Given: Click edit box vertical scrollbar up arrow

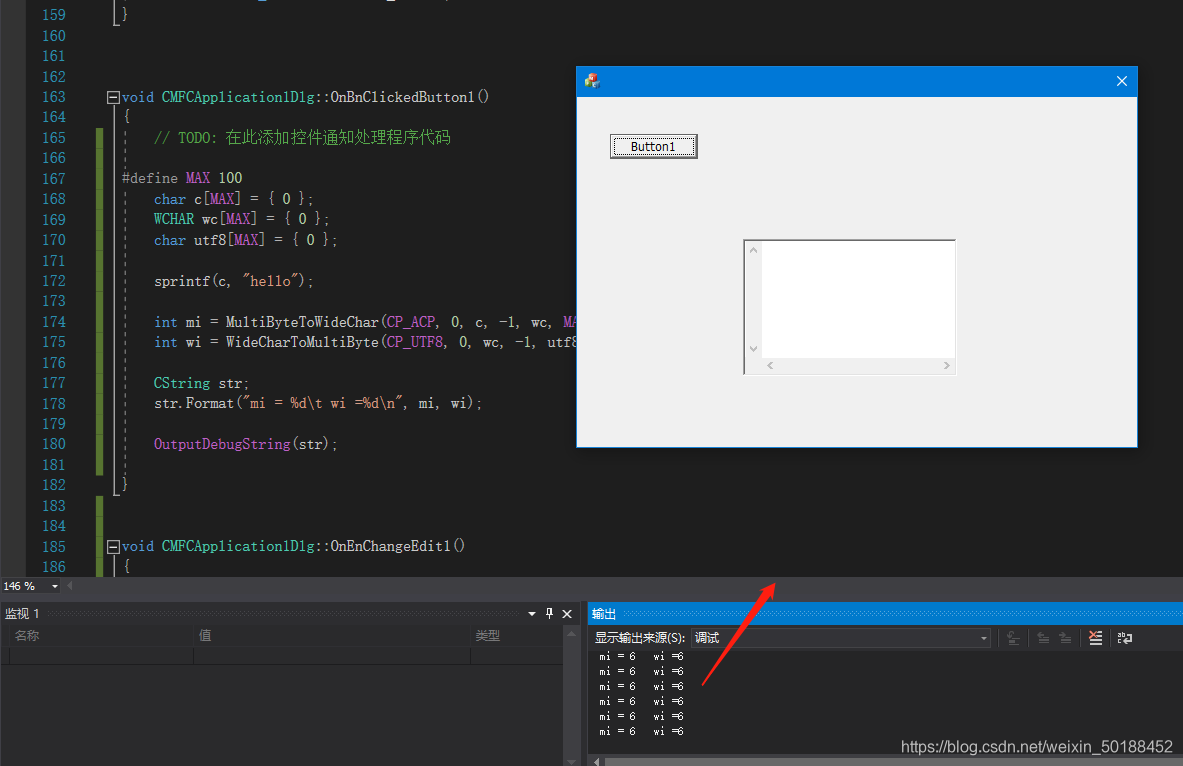Looking at the screenshot, I should pos(753,250).
